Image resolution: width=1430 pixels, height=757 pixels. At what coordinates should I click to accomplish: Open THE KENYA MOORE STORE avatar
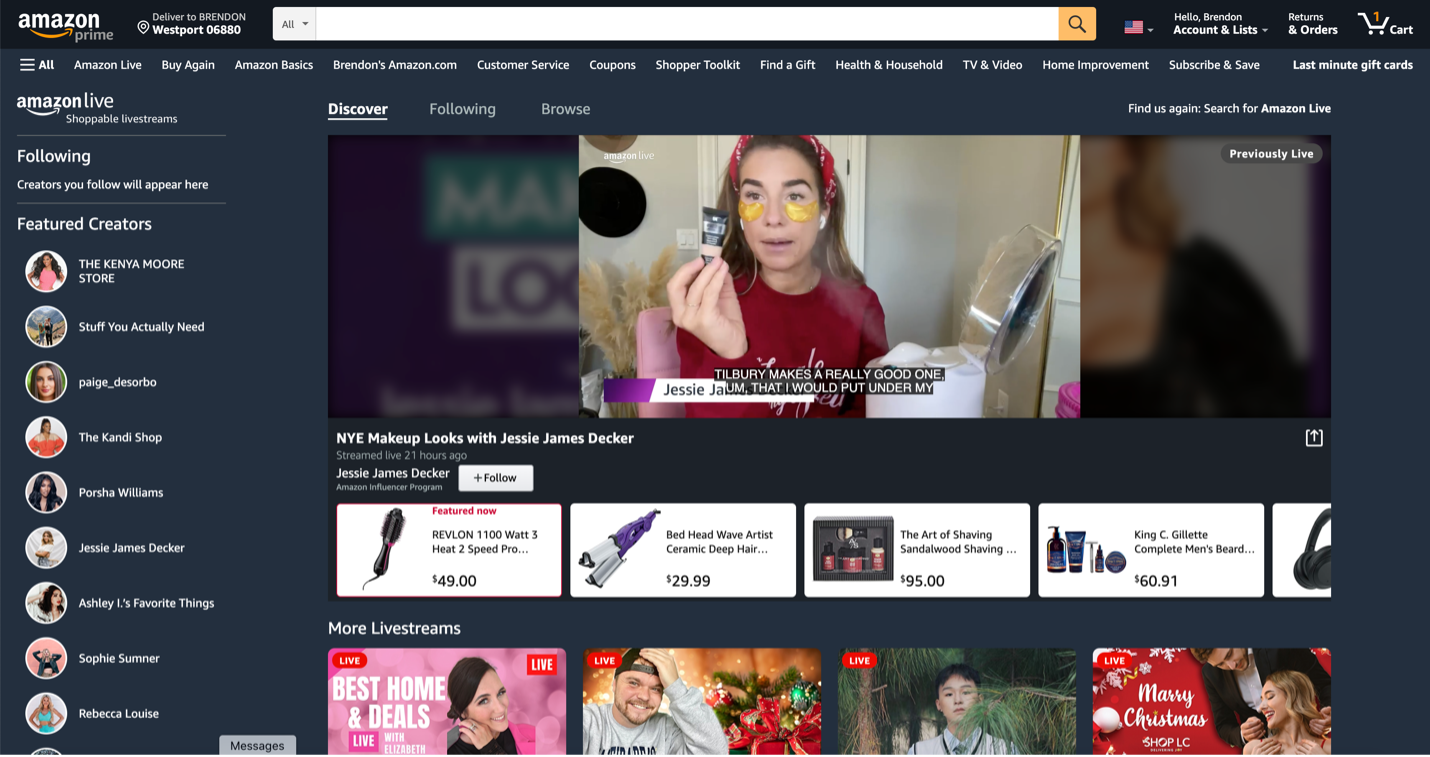click(x=46, y=271)
